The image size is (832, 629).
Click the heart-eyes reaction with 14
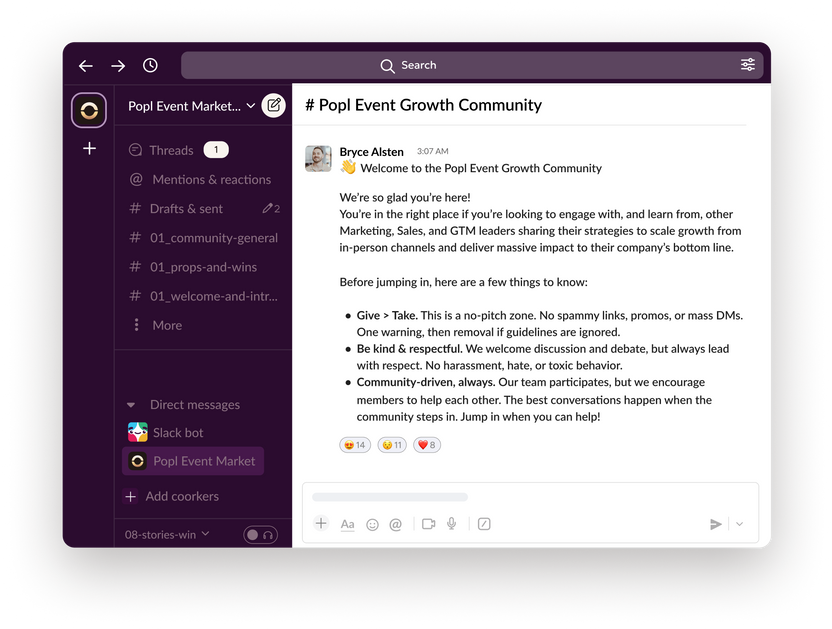coord(355,445)
